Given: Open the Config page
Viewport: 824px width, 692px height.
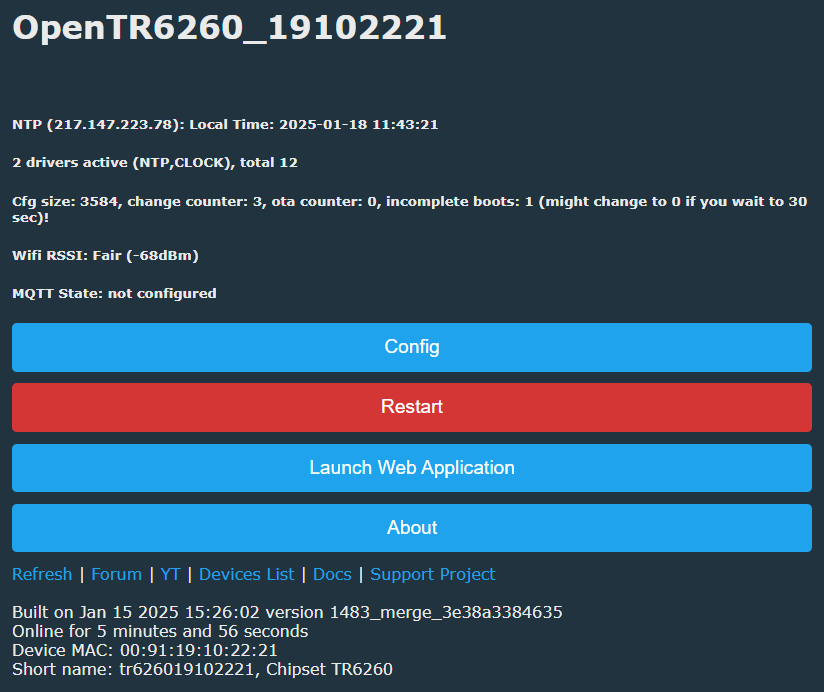Looking at the screenshot, I should (x=411, y=347).
